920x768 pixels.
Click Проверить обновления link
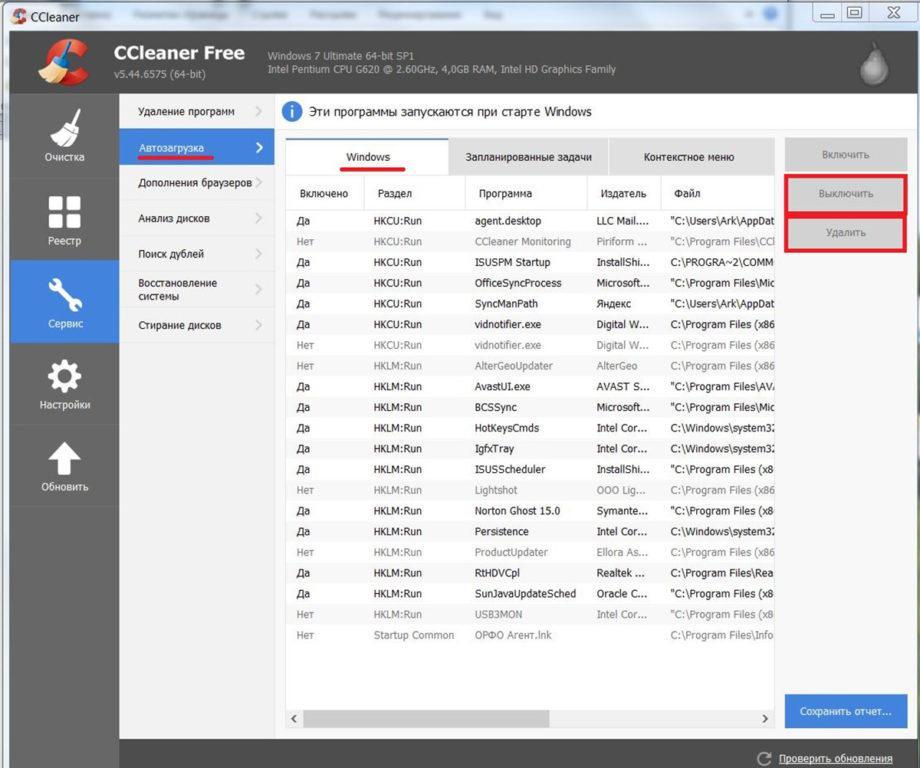coord(836,759)
